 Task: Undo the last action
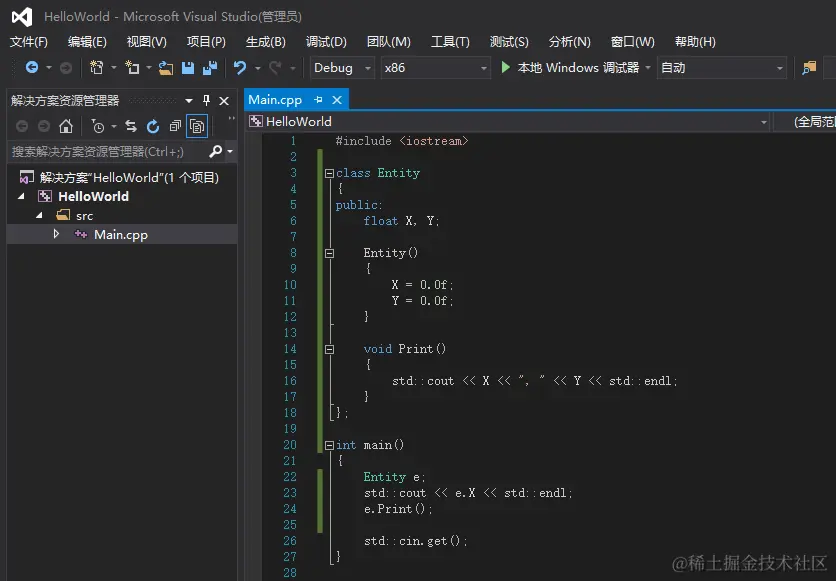240,68
